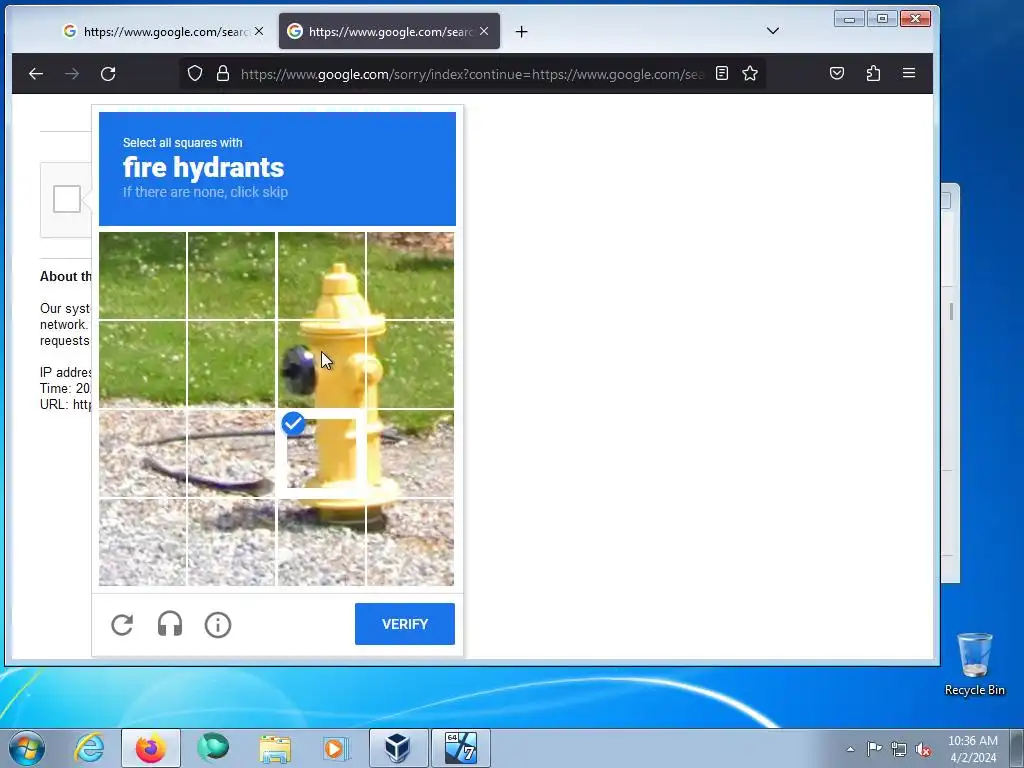Launch Internet Explorer from taskbar

coord(89,748)
